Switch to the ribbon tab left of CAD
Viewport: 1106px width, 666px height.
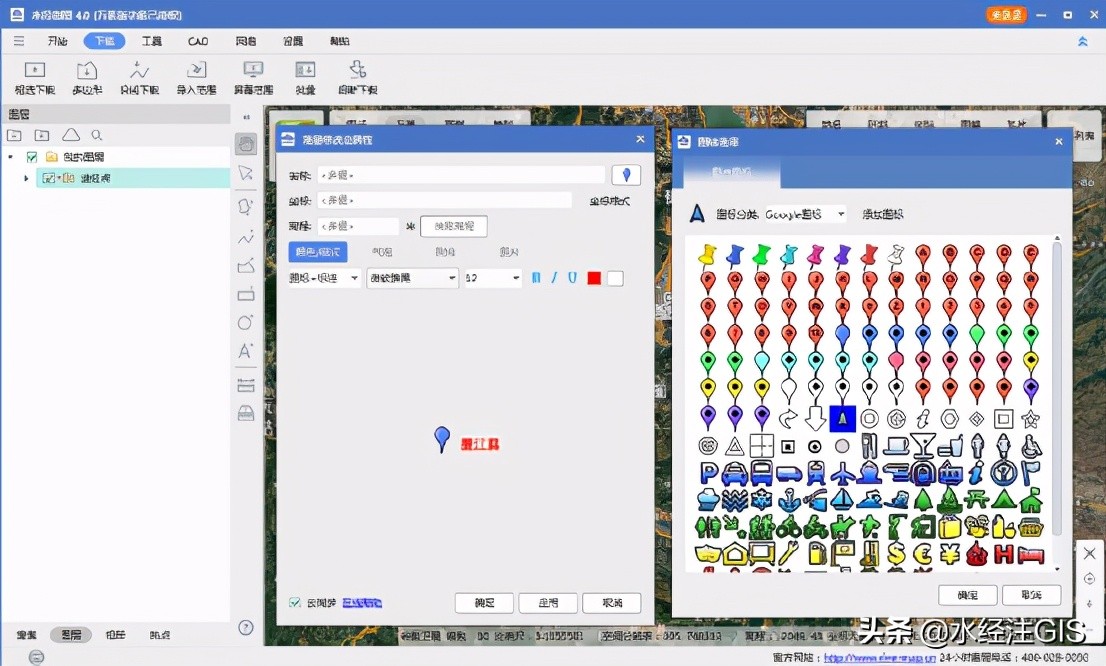[151, 41]
